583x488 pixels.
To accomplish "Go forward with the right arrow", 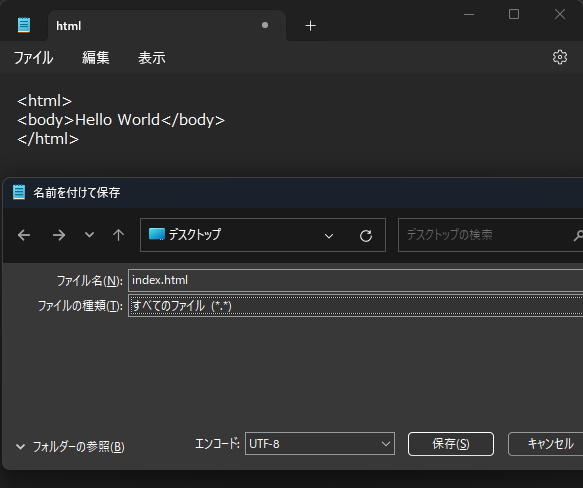I will (x=59, y=235).
